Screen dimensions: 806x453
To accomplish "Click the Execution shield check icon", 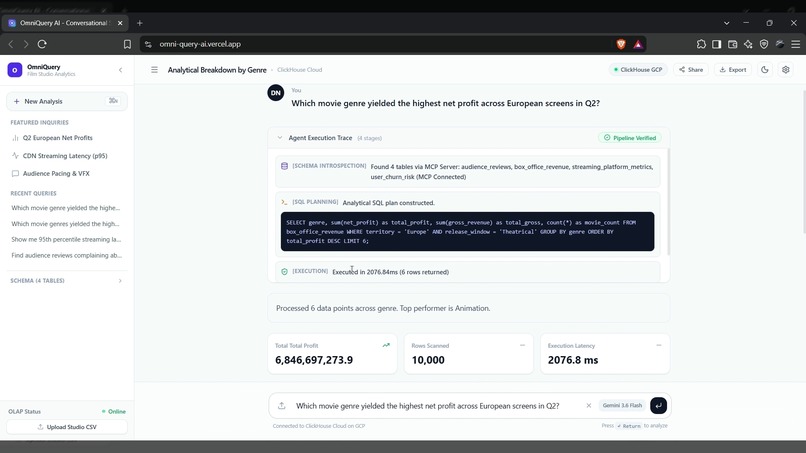I will point(284,271).
